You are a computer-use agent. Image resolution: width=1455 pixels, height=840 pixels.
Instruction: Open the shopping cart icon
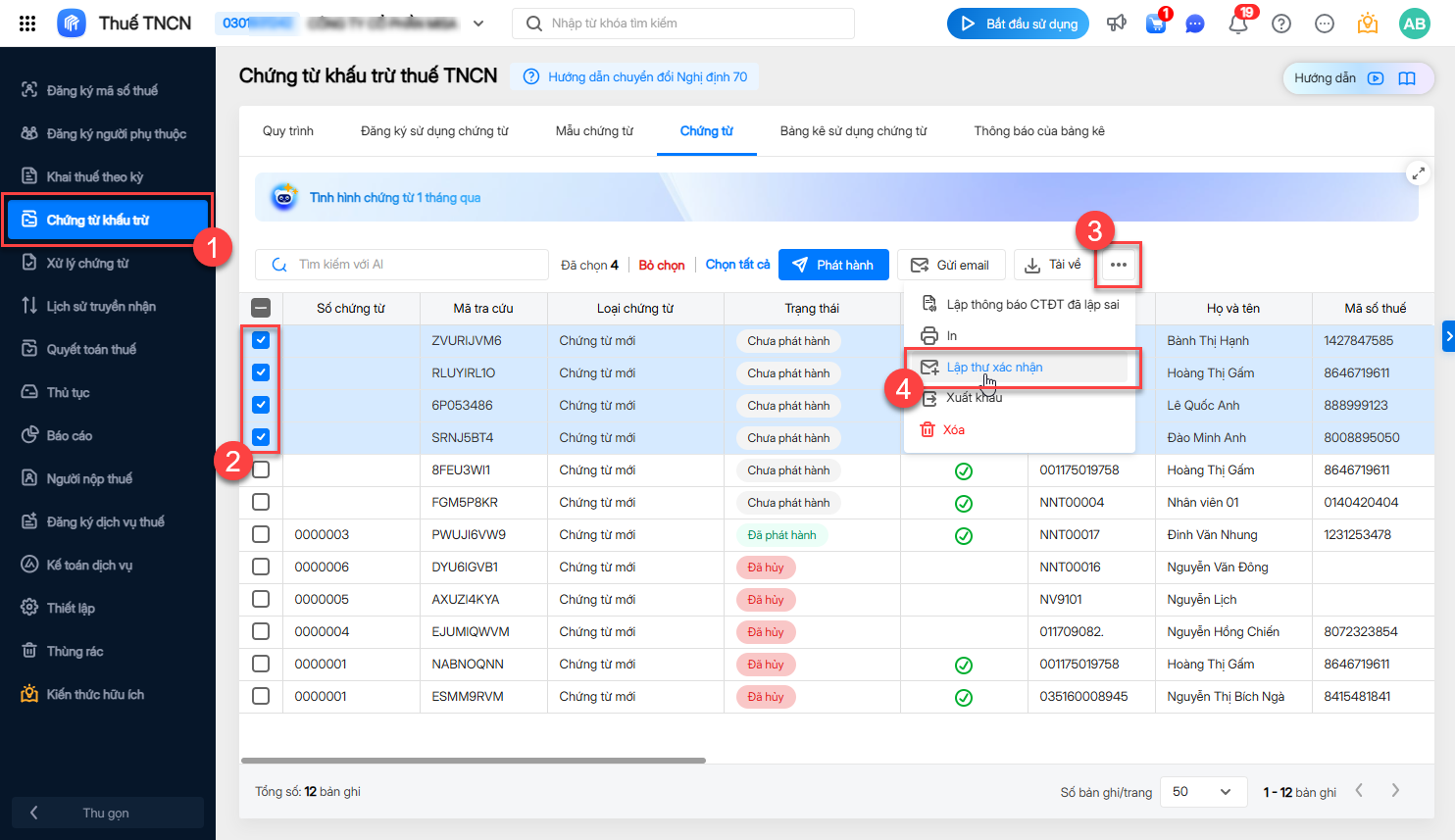(x=1156, y=24)
